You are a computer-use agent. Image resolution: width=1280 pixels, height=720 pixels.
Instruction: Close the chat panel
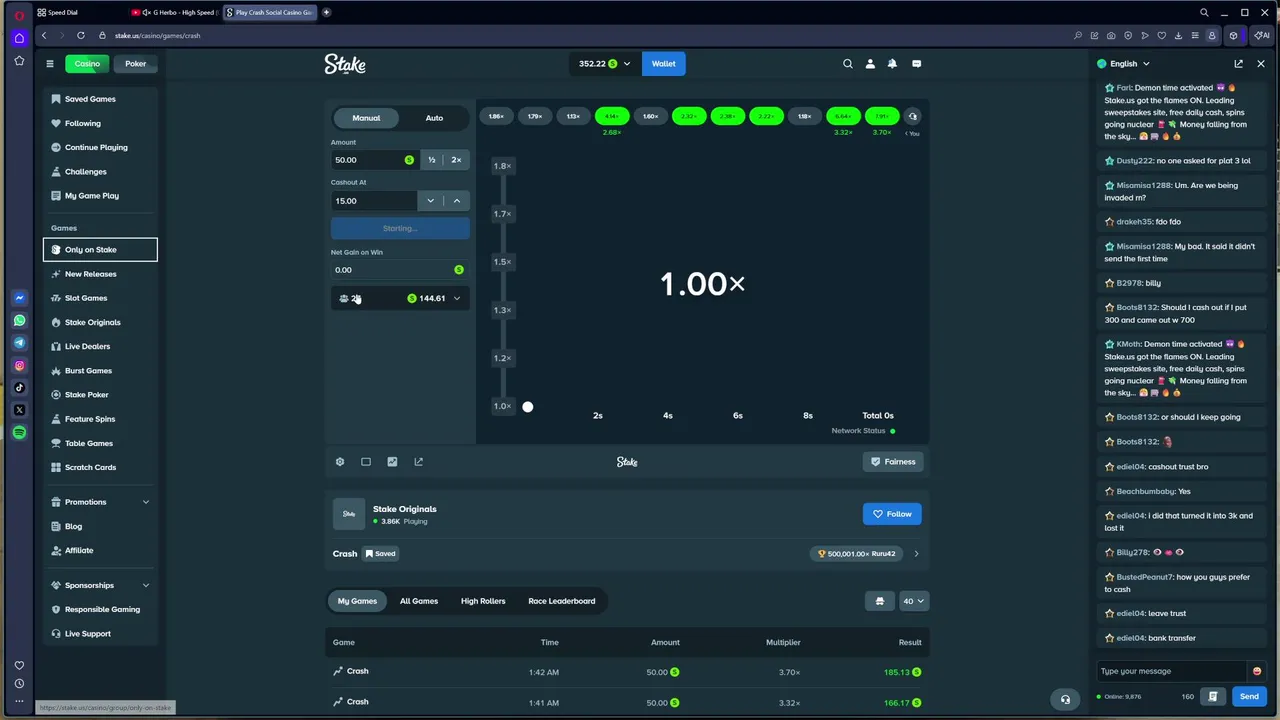1260,64
